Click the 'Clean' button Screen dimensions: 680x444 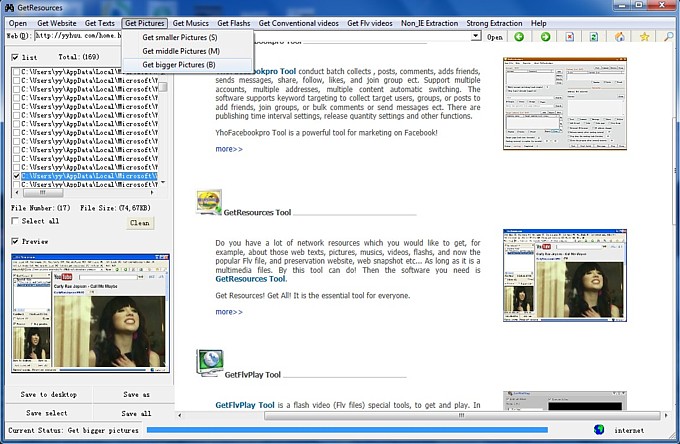point(140,222)
